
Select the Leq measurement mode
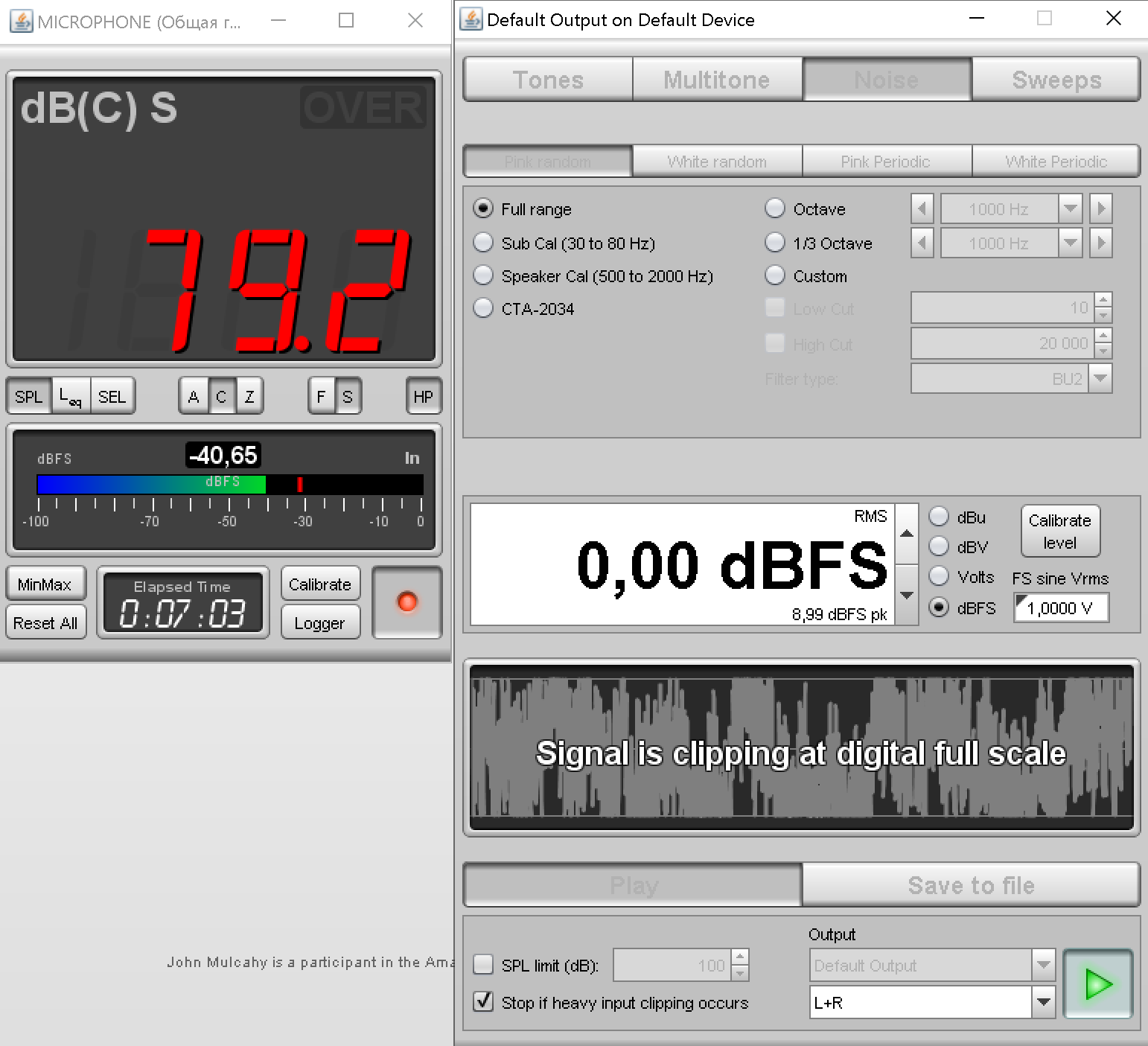[71, 397]
